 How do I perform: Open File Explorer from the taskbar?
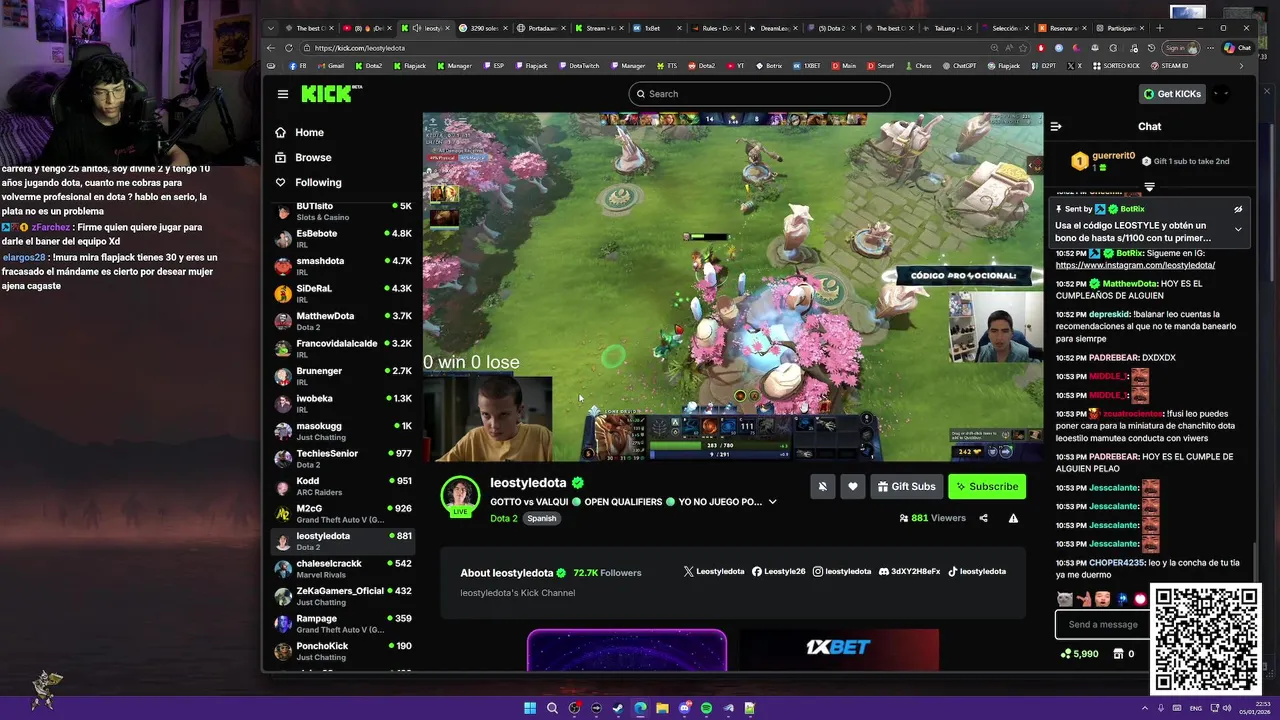click(x=662, y=708)
